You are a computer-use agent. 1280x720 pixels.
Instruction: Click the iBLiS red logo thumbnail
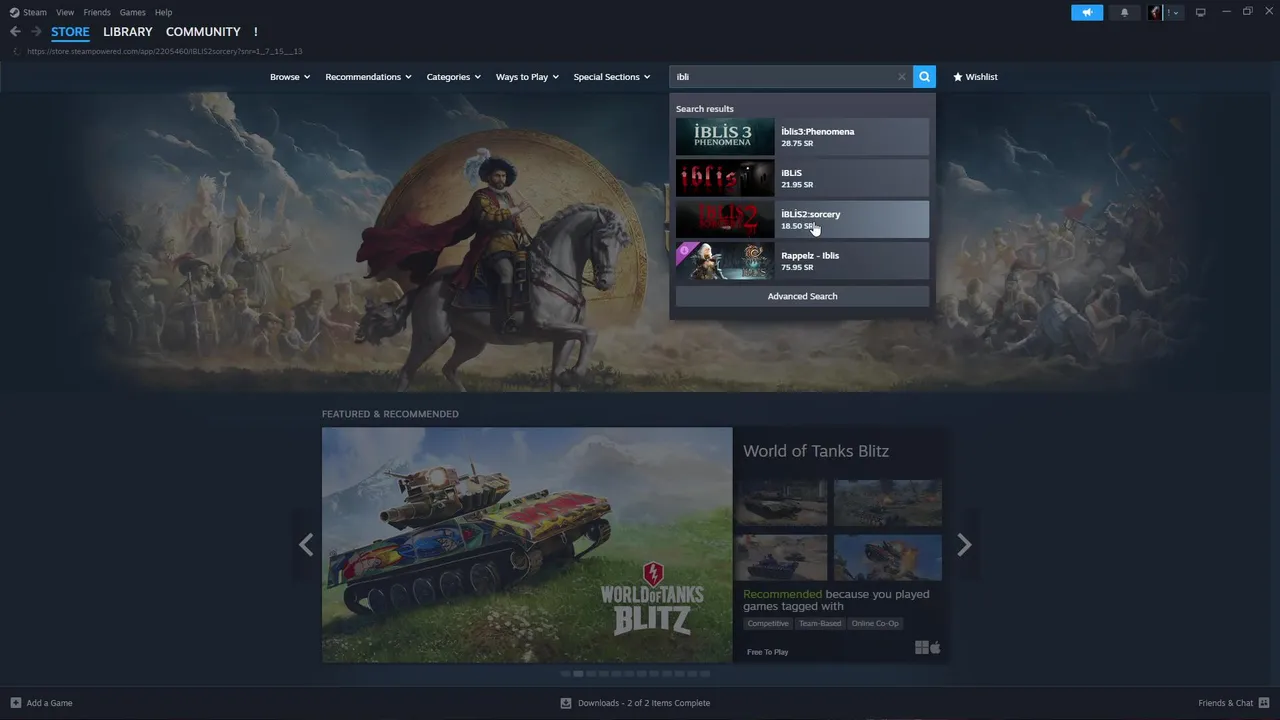[x=725, y=178]
